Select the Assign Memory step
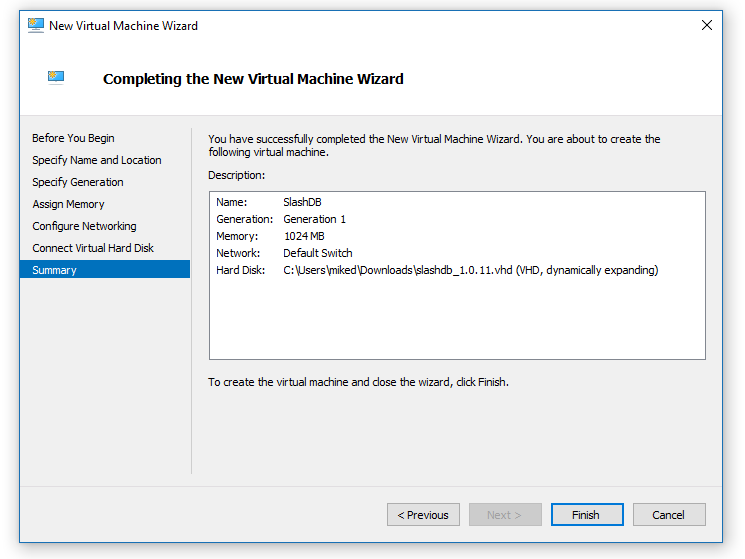Screen dimensions: 745x559 (x=68, y=204)
